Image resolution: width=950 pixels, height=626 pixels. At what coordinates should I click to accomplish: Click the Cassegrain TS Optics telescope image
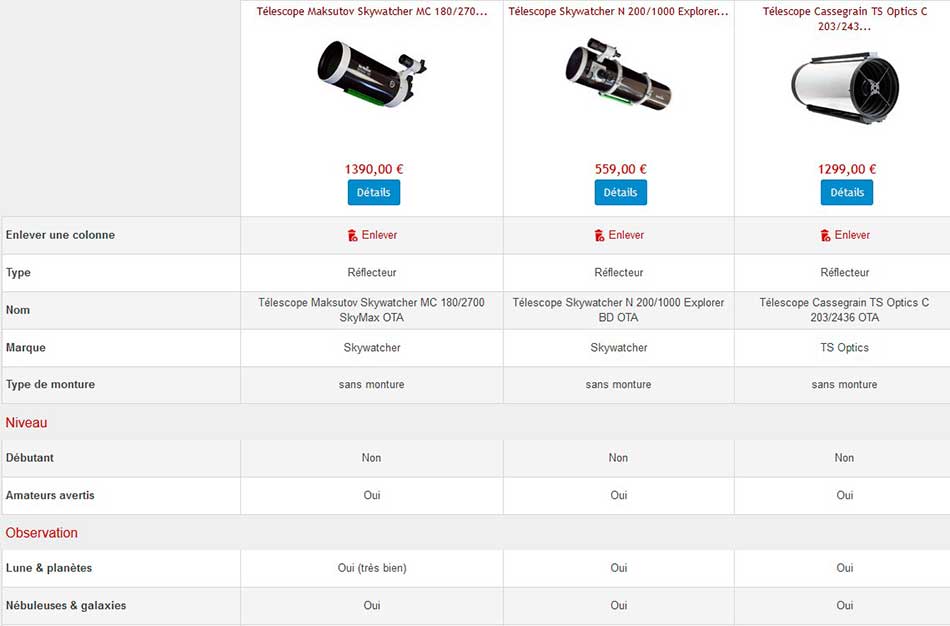pos(845,86)
